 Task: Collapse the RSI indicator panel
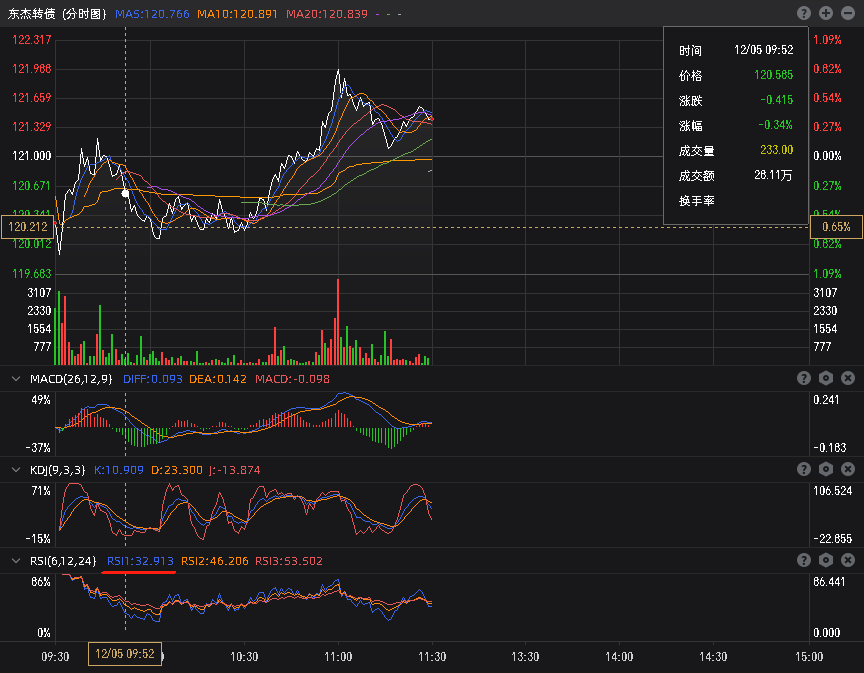pyautogui.click(x=14, y=560)
